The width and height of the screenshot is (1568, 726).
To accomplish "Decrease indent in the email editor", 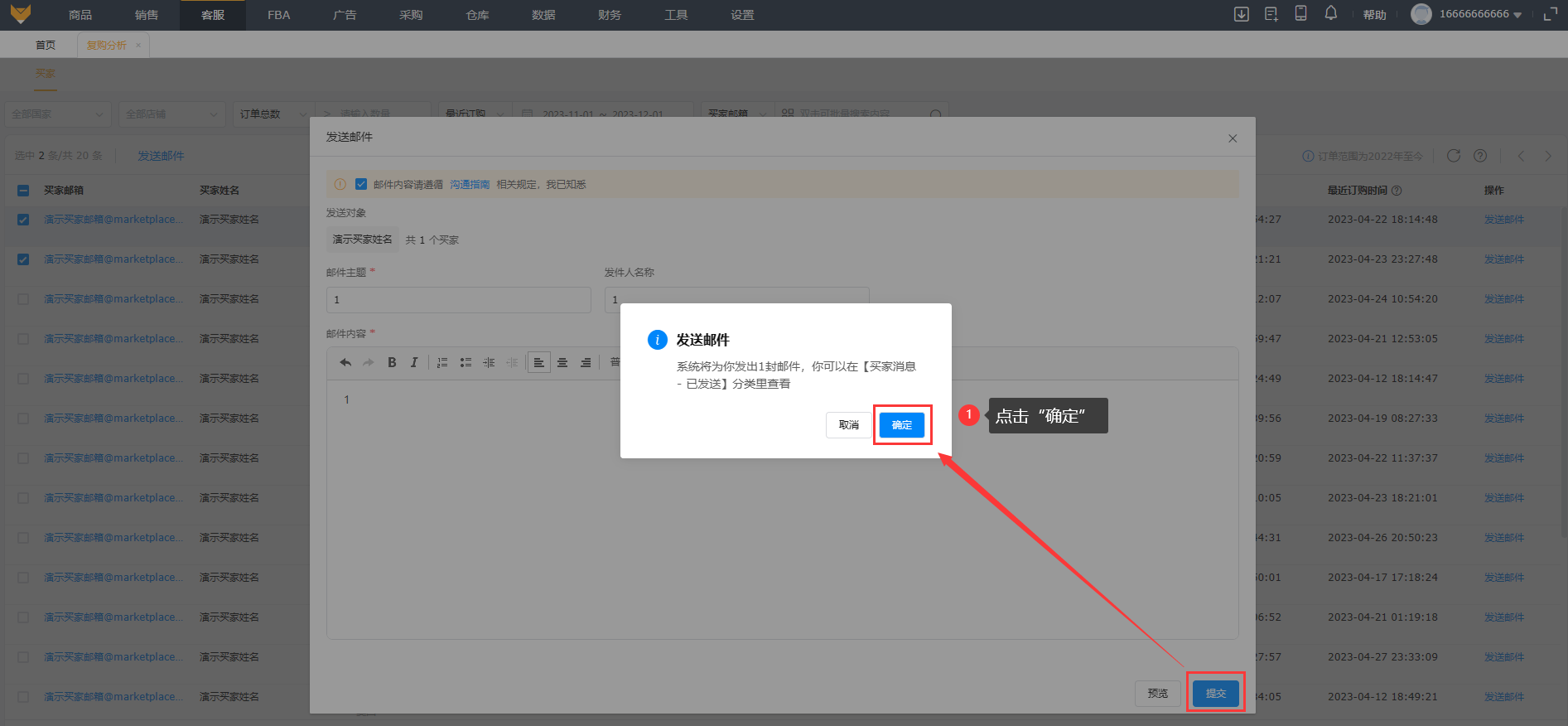I will pyautogui.click(x=512, y=362).
